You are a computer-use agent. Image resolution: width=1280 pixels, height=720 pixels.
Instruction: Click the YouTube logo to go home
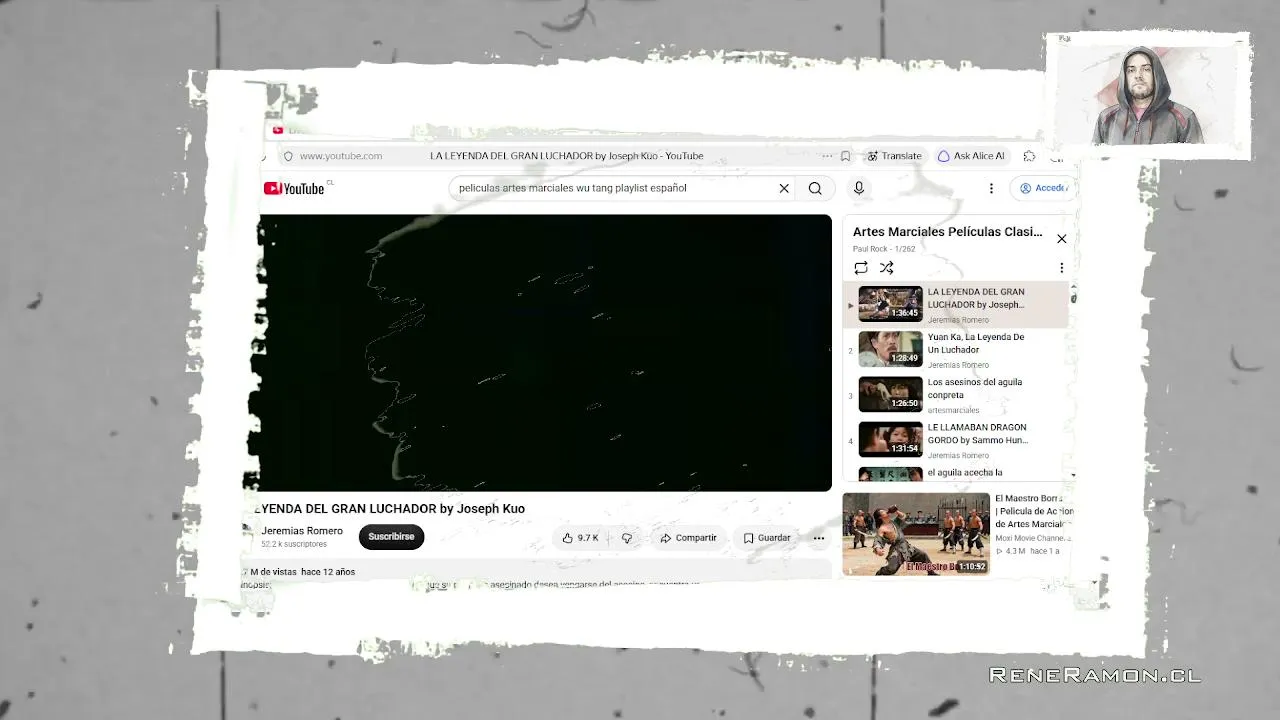[x=294, y=188]
